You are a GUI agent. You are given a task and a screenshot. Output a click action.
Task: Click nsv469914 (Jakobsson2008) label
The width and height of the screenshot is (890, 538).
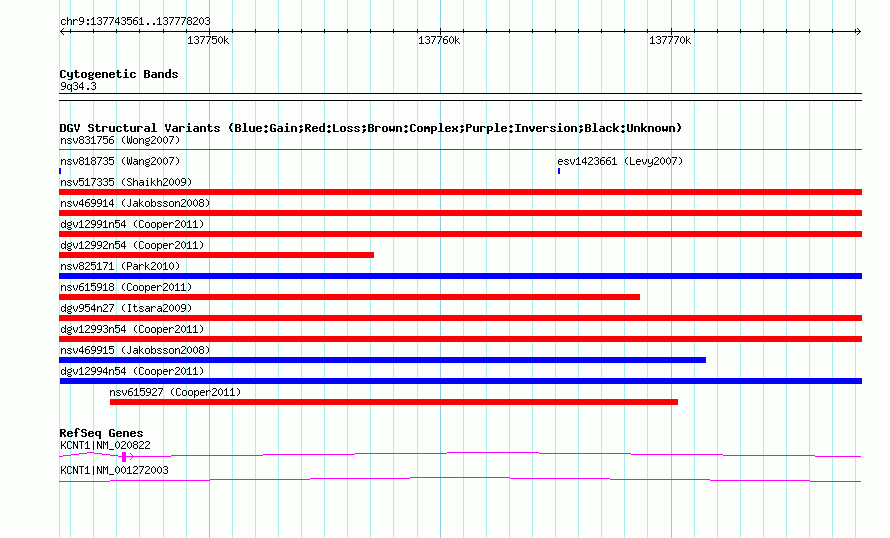pyautogui.click(x=135, y=203)
